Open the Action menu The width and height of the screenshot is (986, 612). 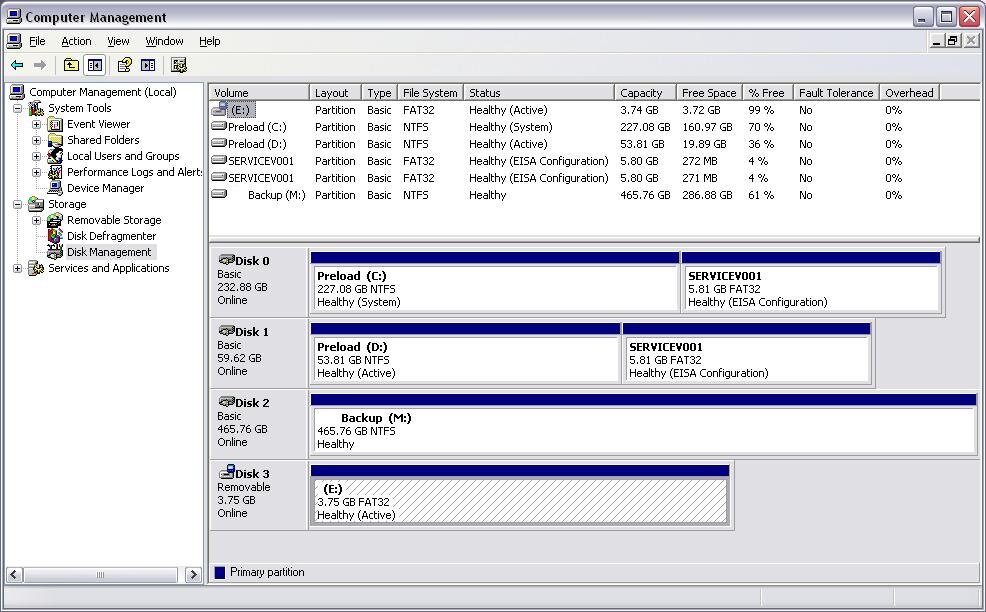tap(76, 41)
